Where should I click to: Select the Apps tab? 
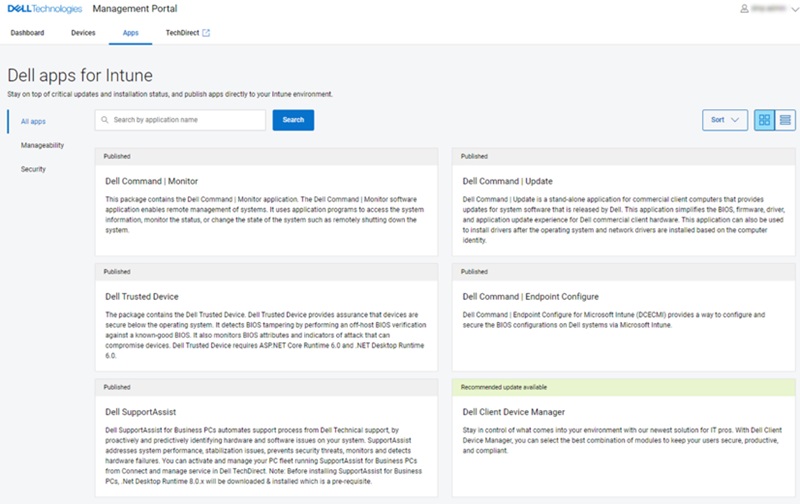[130, 33]
